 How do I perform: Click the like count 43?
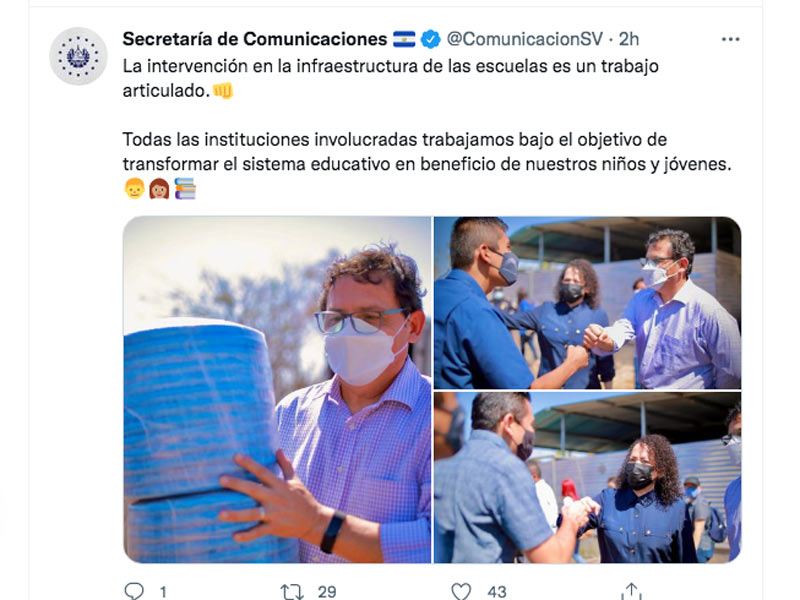coord(496,592)
